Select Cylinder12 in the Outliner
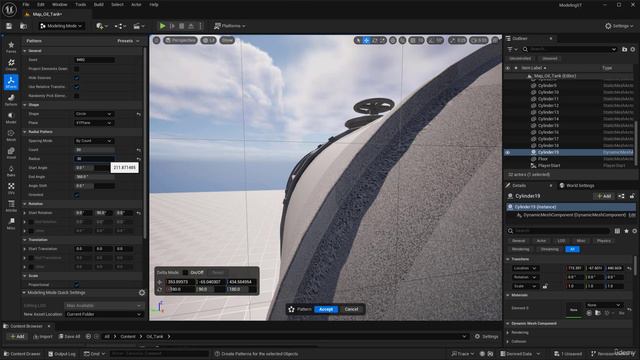 point(548,105)
